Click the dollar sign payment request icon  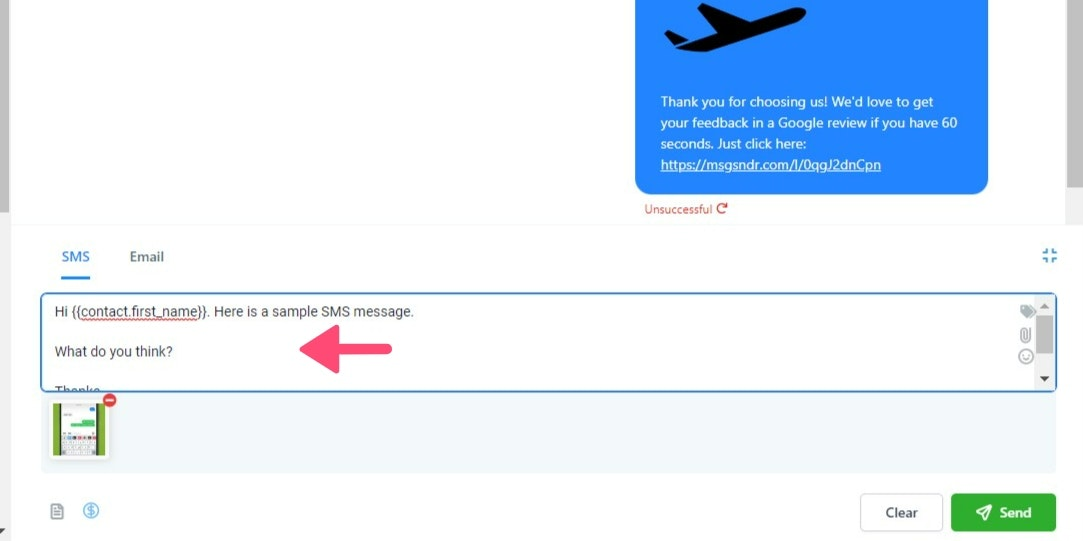coord(91,511)
